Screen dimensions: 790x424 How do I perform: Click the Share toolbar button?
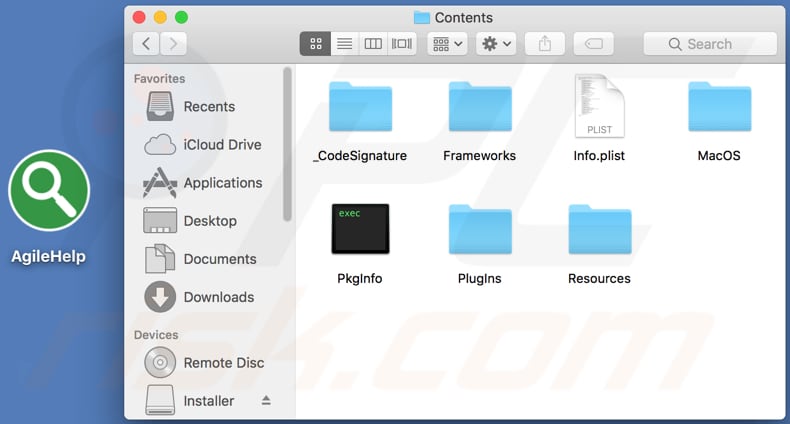(x=545, y=44)
